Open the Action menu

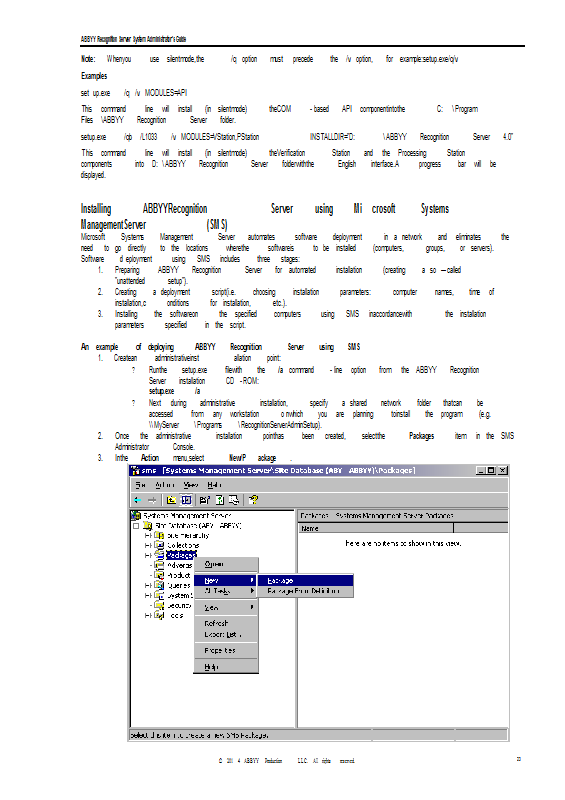pyautogui.click(x=165, y=485)
